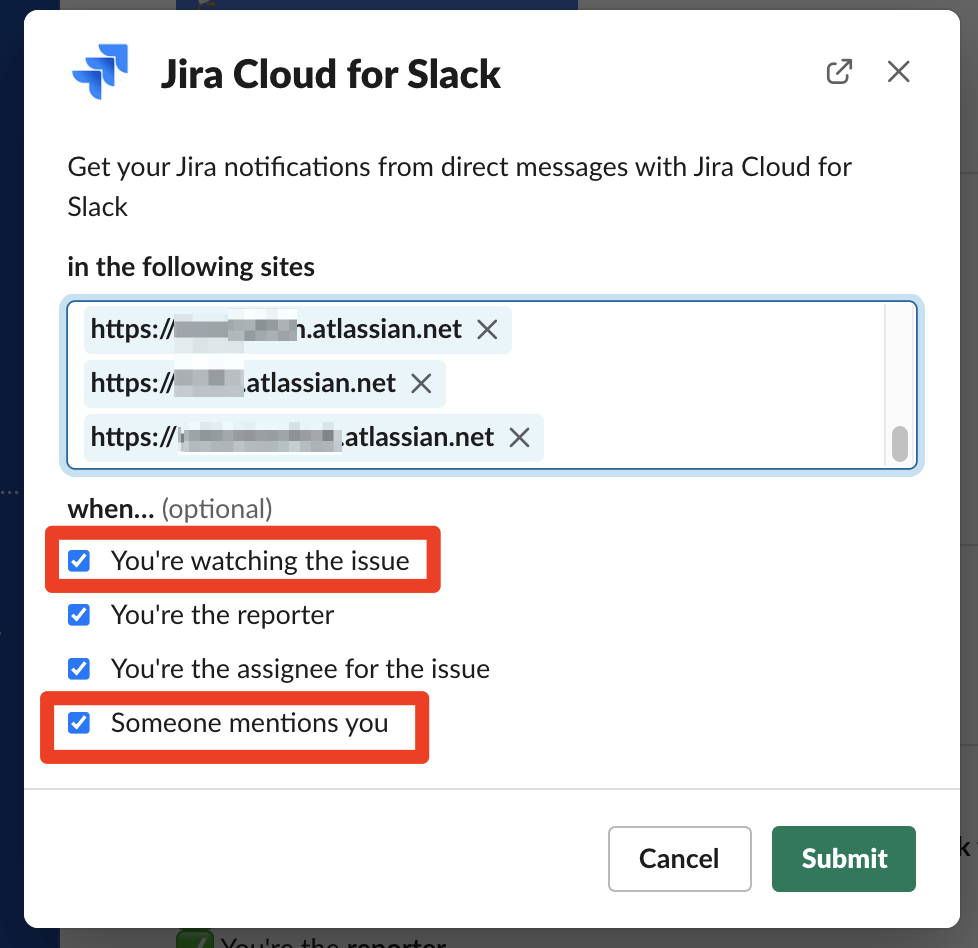This screenshot has height=948, width=978.
Task: Open the modal in a new window icon
Action: click(x=839, y=72)
